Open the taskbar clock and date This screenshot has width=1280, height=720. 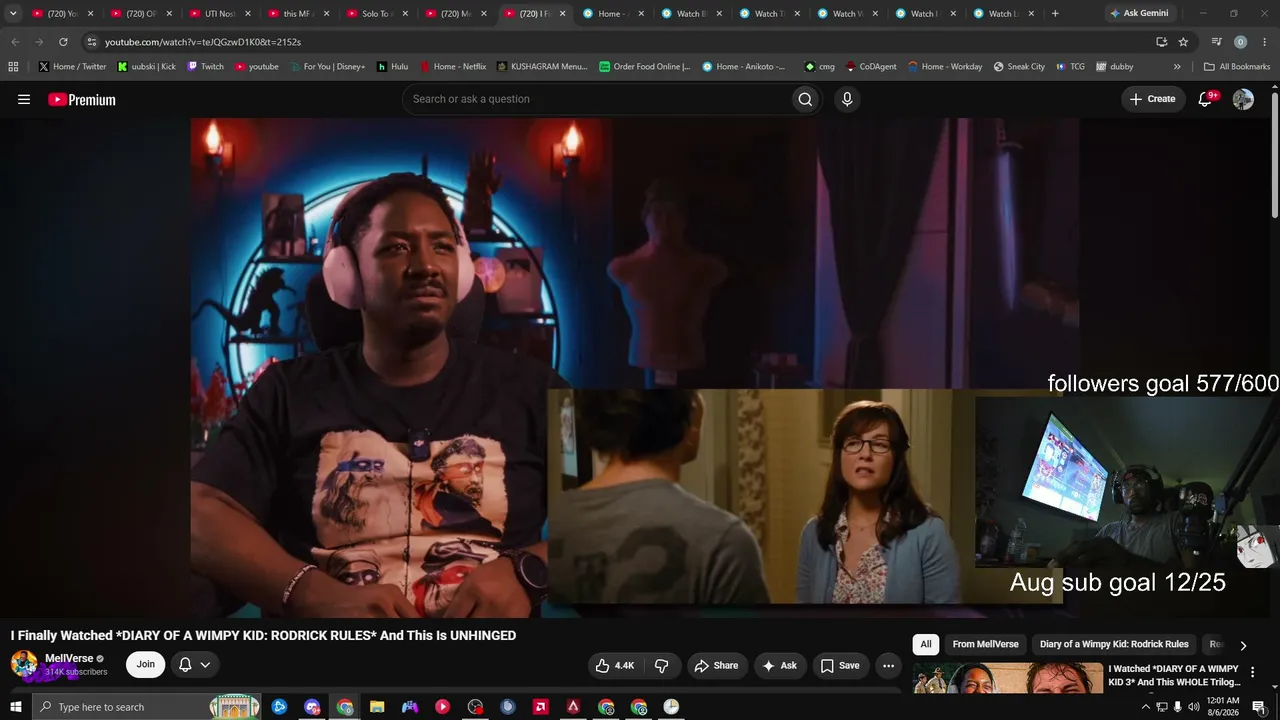pyautogui.click(x=1223, y=707)
